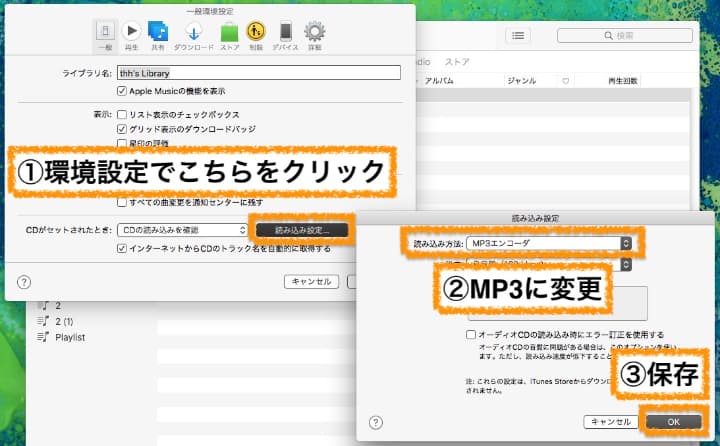Select the ストア (Store) preferences icon
This screenshot has height=446, width=720.
(x=229, y=34)
